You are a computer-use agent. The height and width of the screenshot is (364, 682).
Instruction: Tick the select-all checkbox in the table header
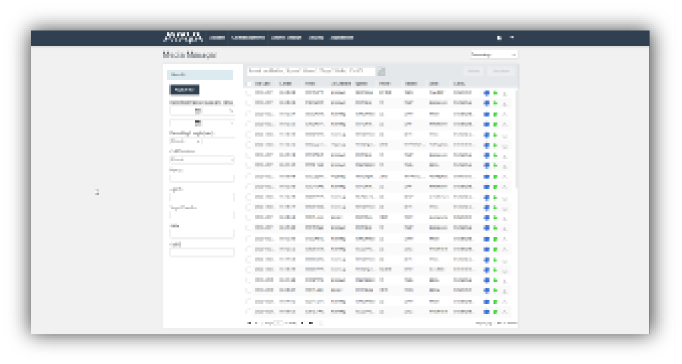tap(249, 83)
